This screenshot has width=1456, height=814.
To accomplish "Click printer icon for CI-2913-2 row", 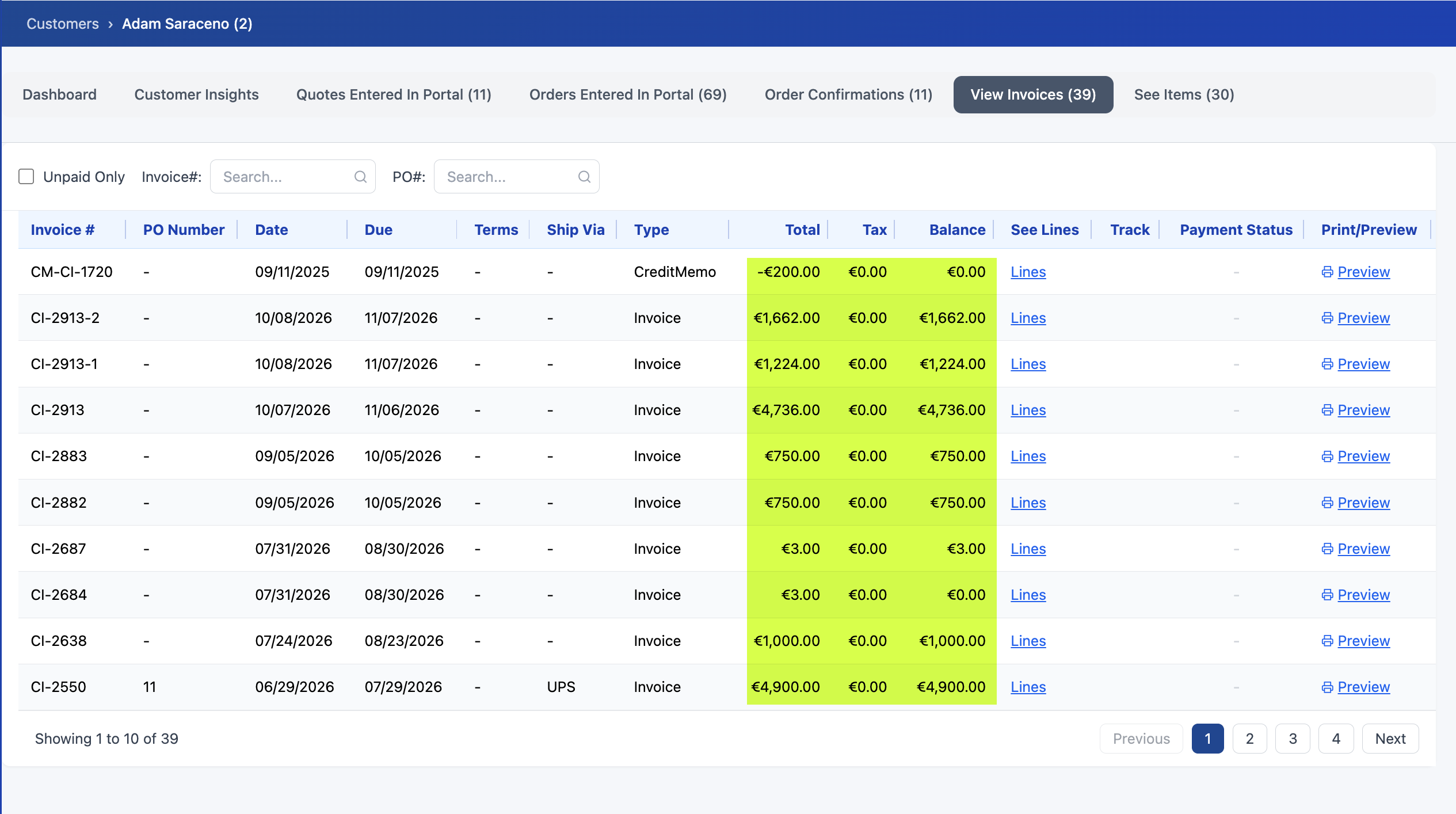I will tap(1327, 318).
